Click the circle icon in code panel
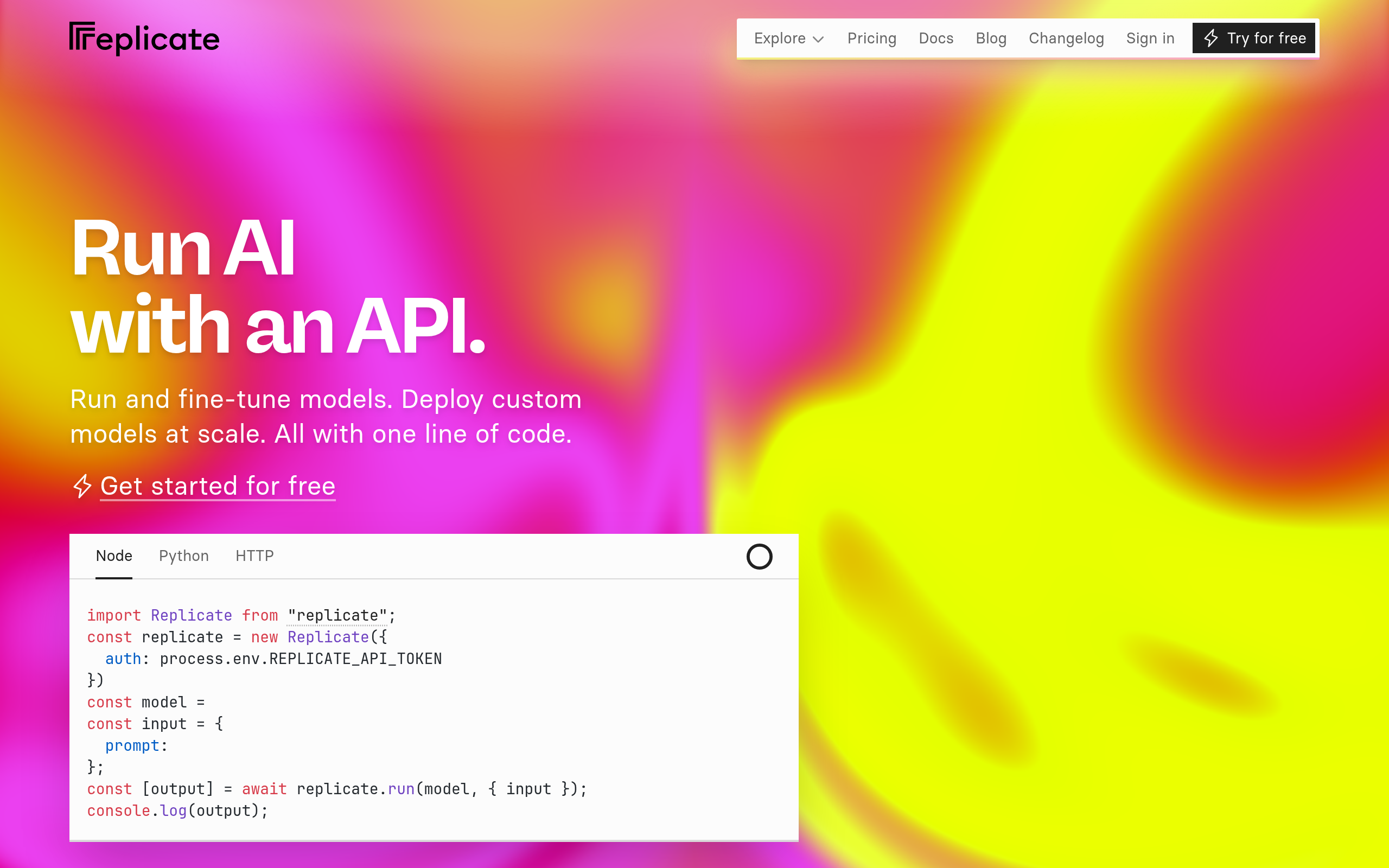 (x=759, y=556)
